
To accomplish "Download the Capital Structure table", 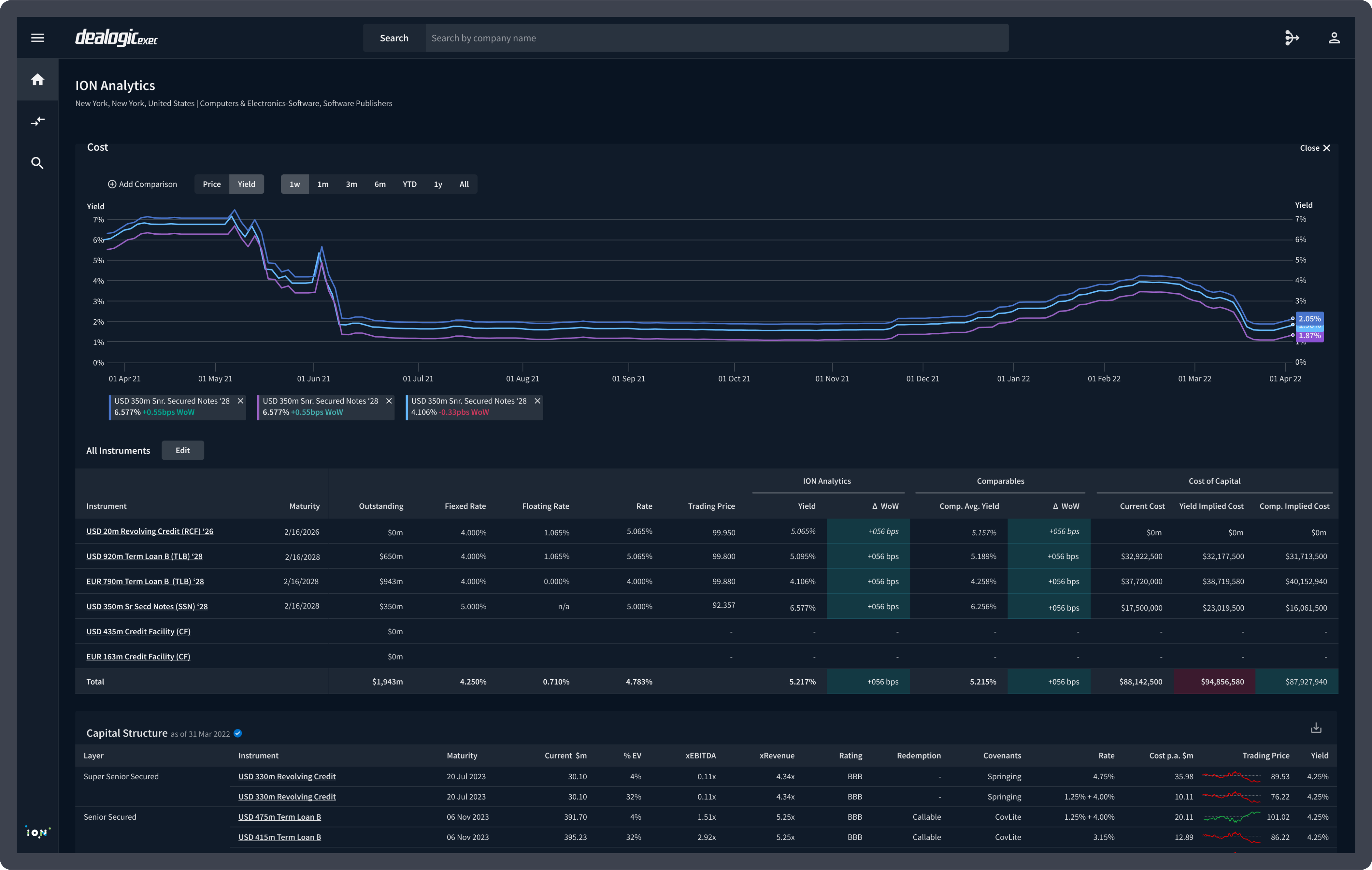I will click(1316, 727).
